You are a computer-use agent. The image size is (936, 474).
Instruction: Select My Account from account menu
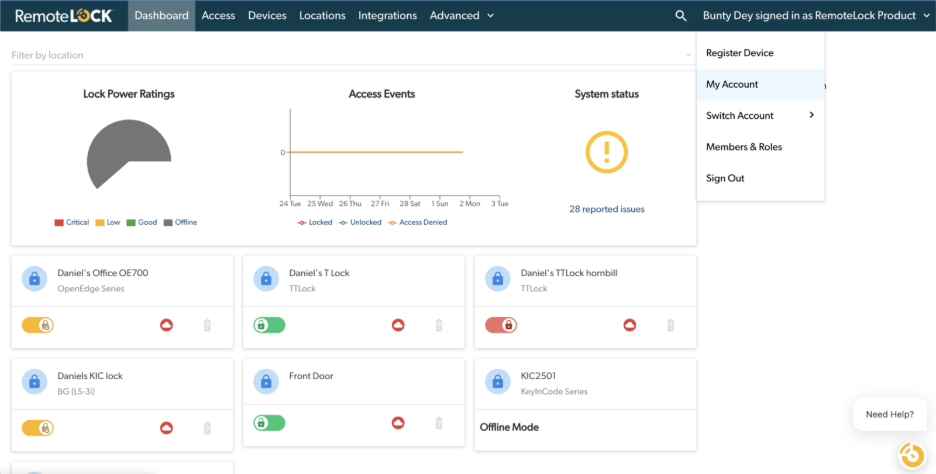(760, 84)
